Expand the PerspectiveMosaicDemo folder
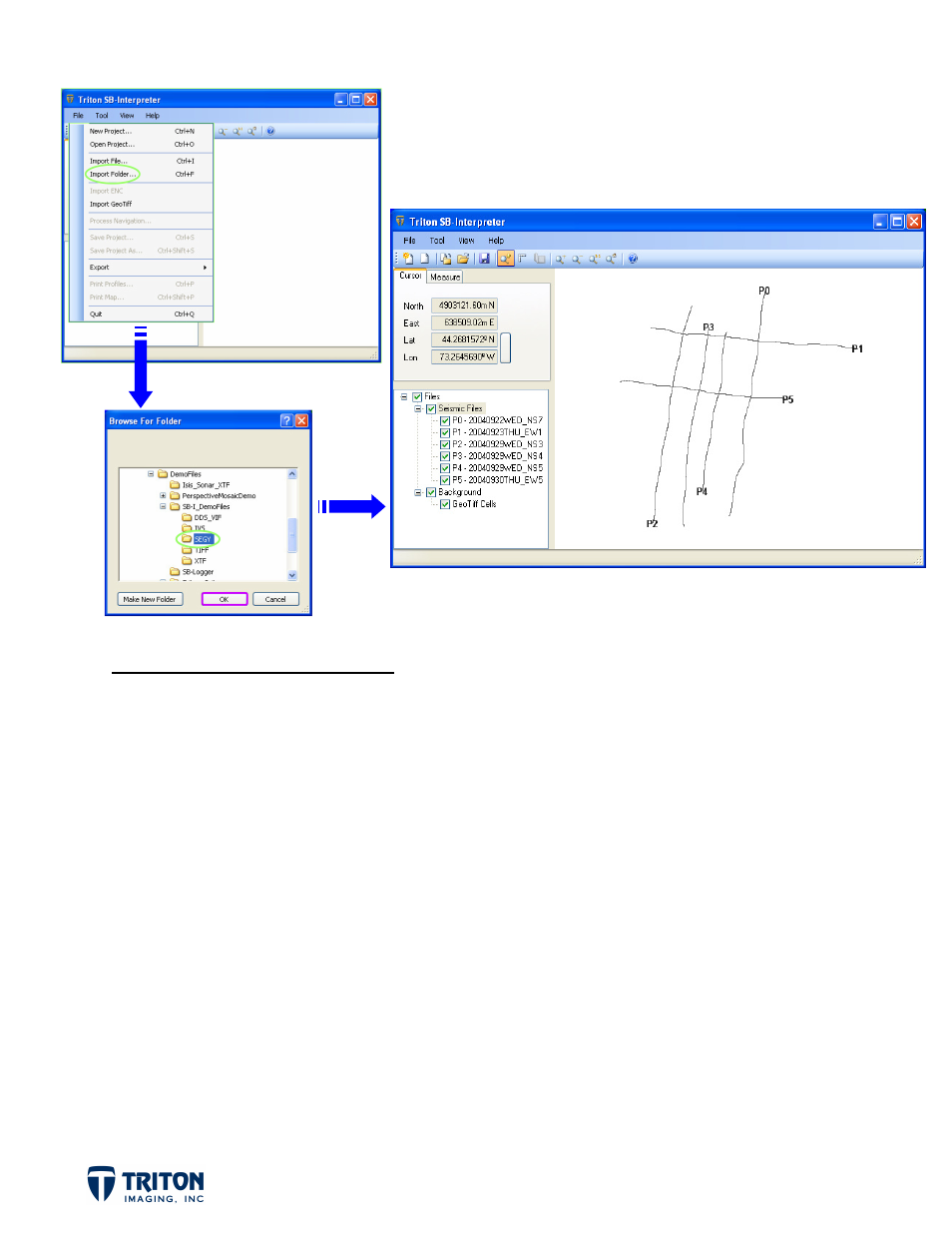 163,495
